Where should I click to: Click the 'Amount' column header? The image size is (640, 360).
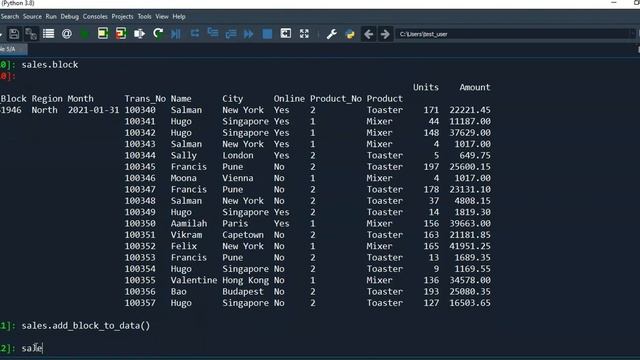[475, 87]
